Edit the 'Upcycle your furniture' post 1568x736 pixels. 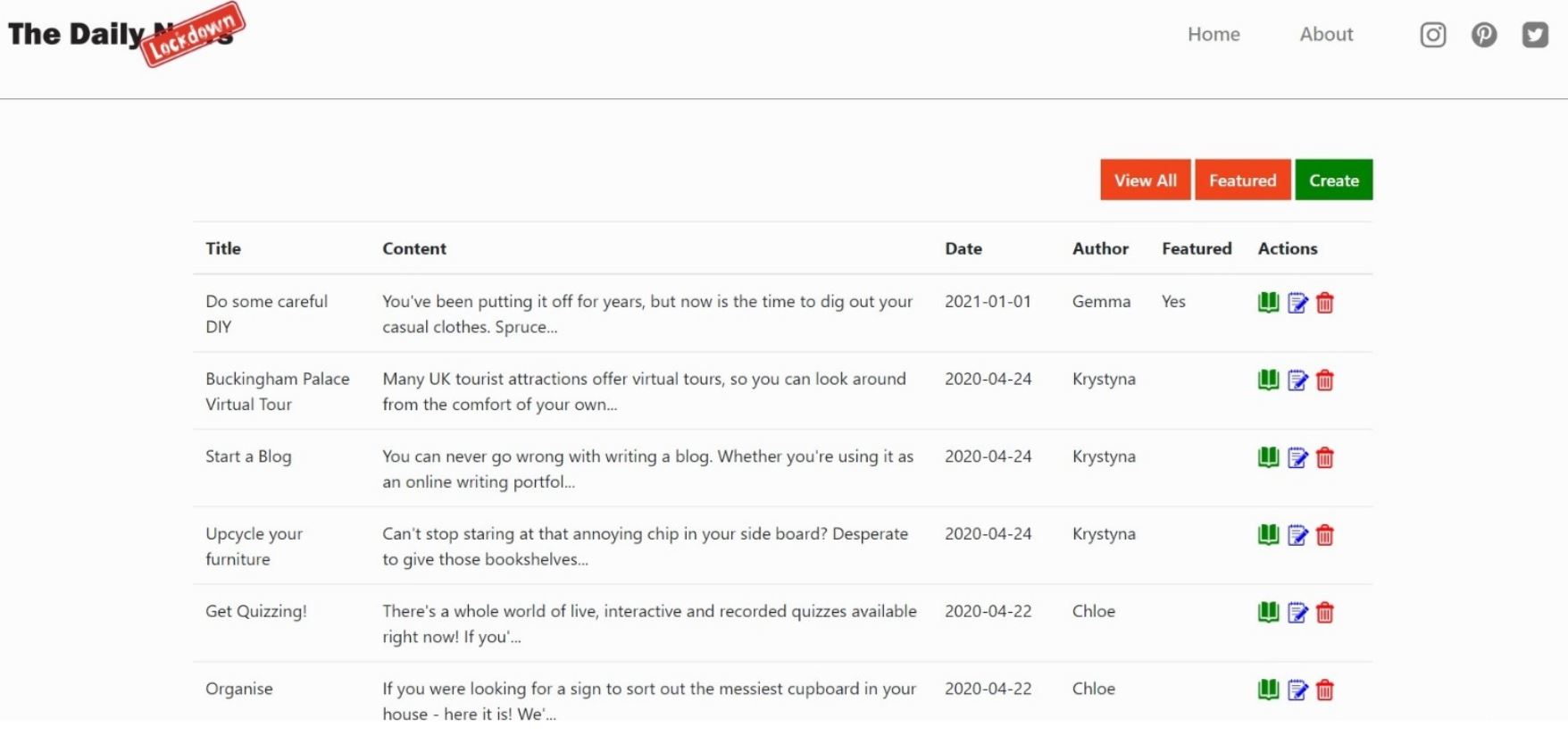click(1297, 535)
